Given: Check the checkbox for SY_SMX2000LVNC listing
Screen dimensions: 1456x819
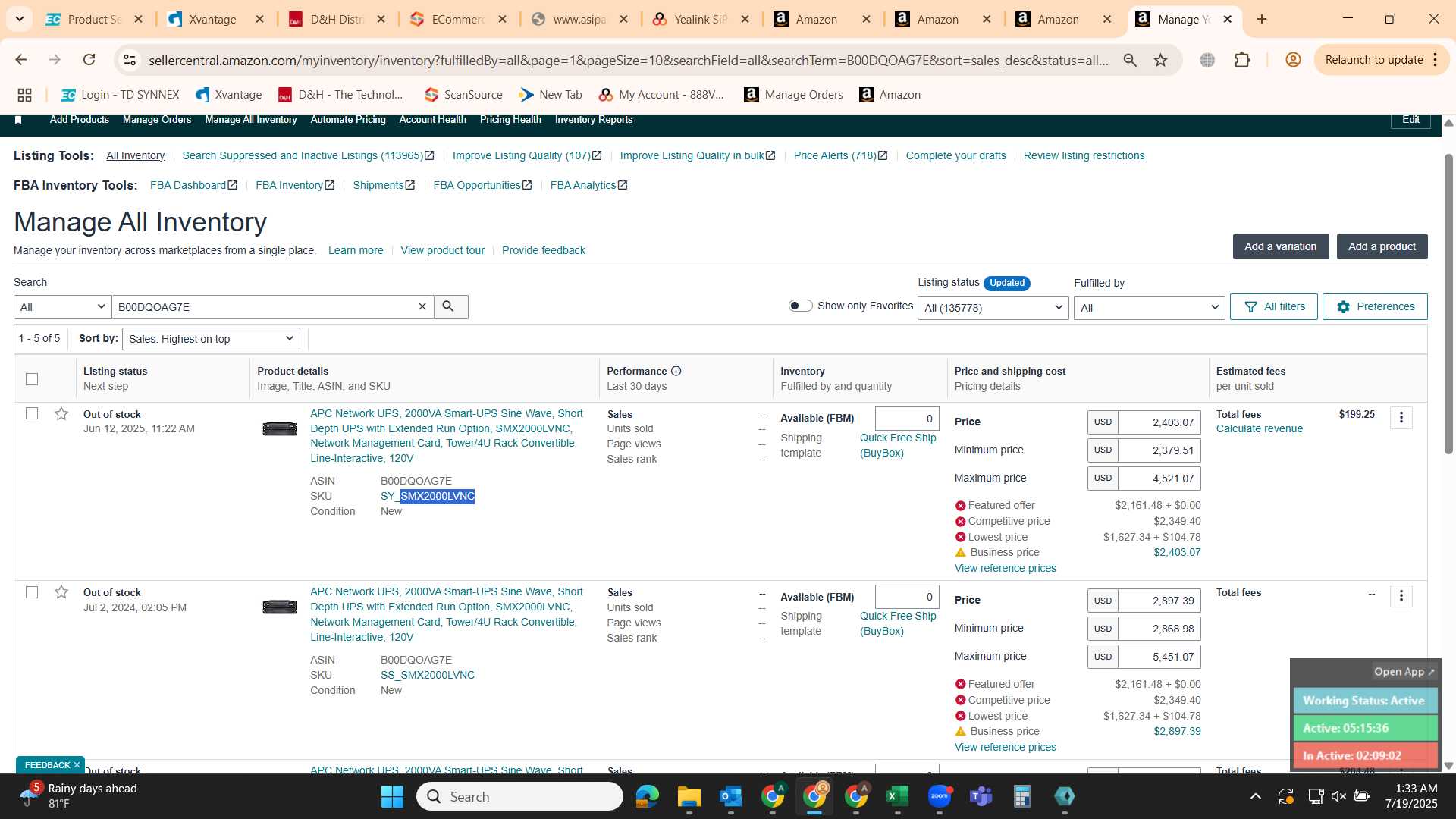Looking at the screenshot, I should 32,413.
